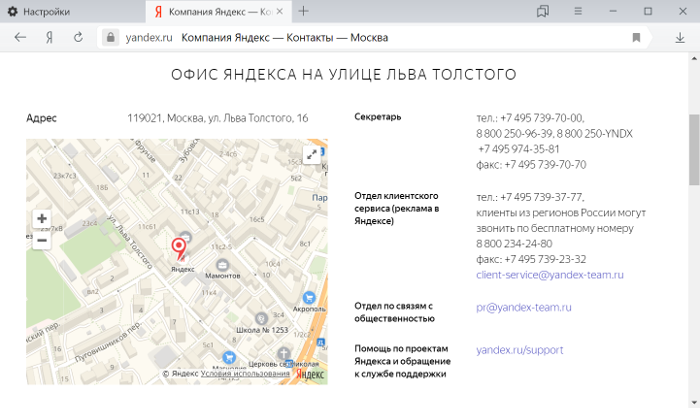Click the Яндекс logo in the map's bottom-right corner
This screenshot has height=408, width=700.
[x=310, y=374]
